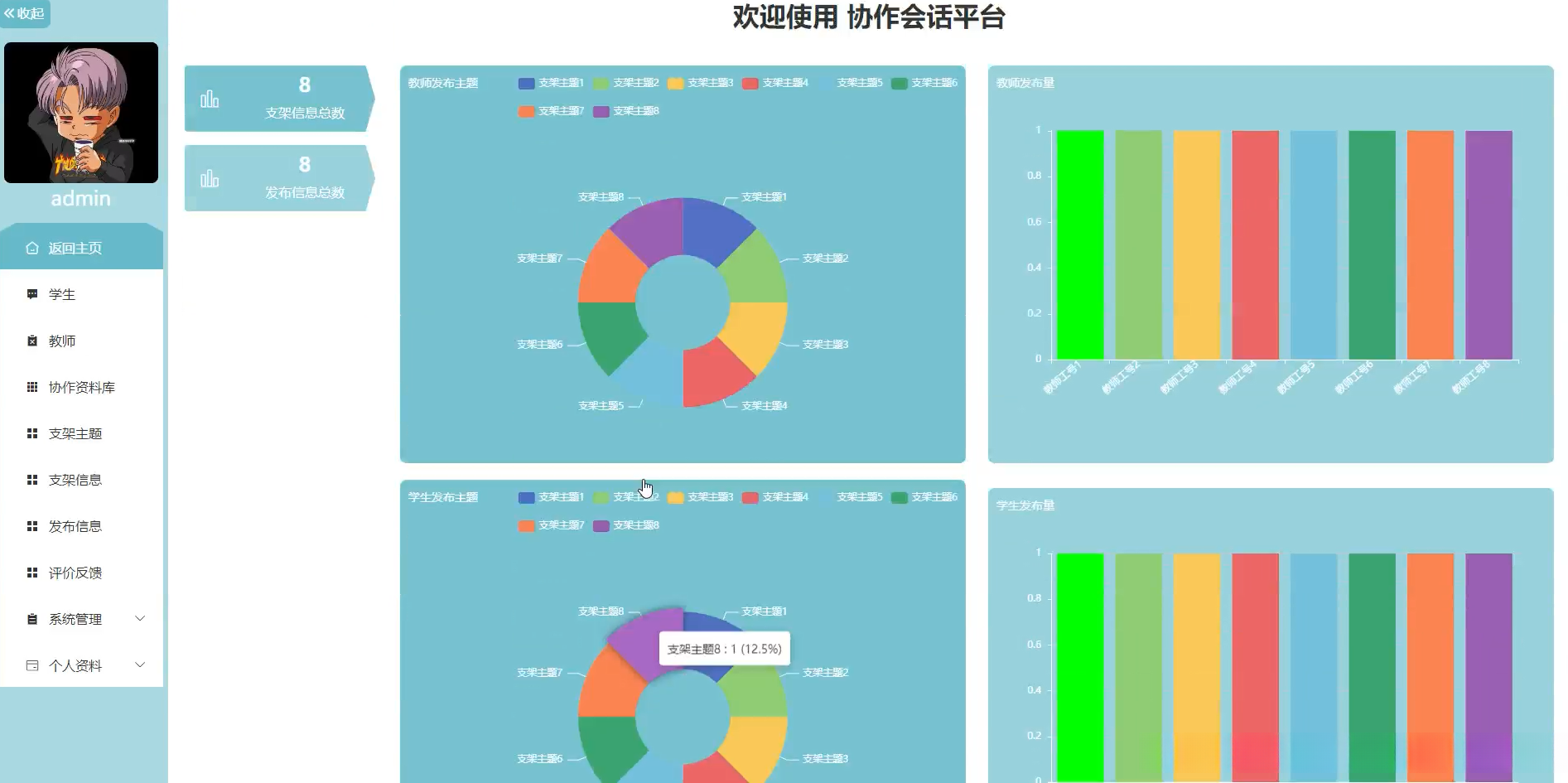Select the 评价反馈 icon

(x=31, y=573)
